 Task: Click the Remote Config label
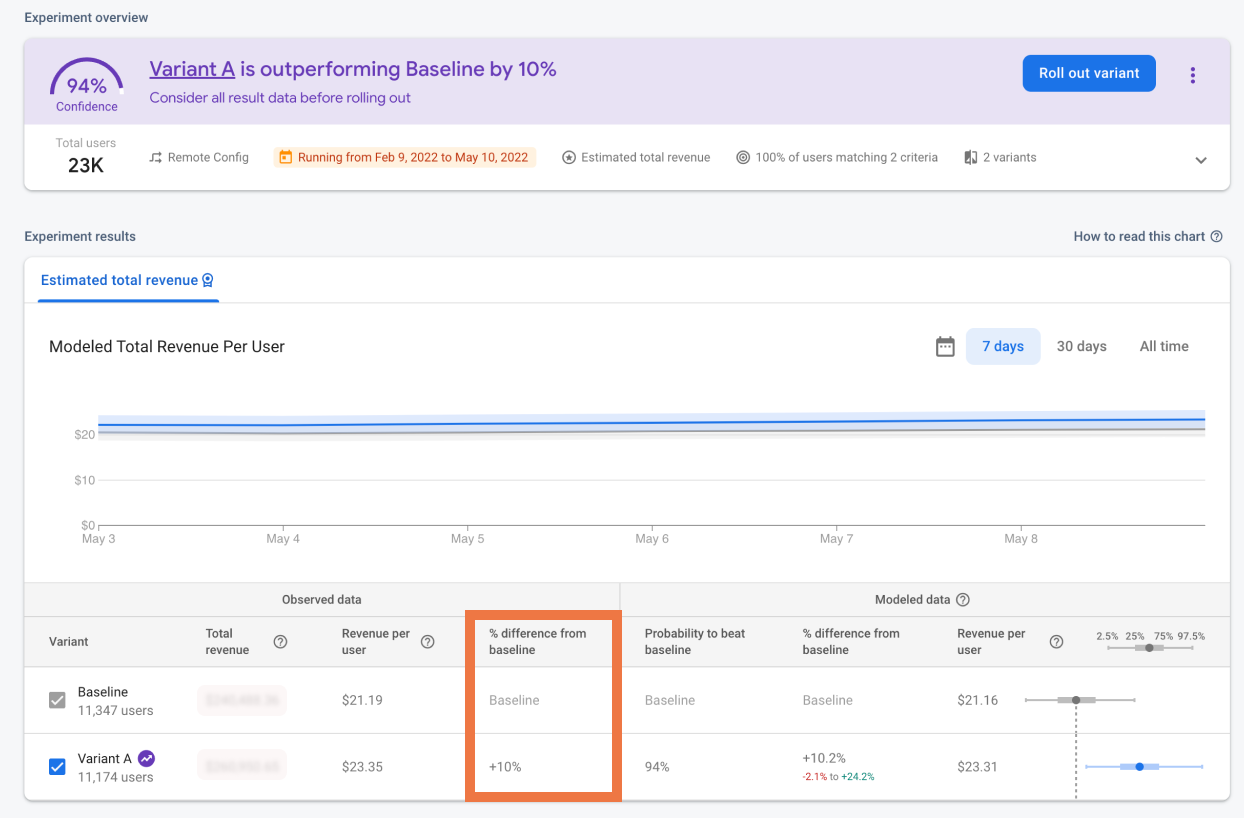(208, 158)
